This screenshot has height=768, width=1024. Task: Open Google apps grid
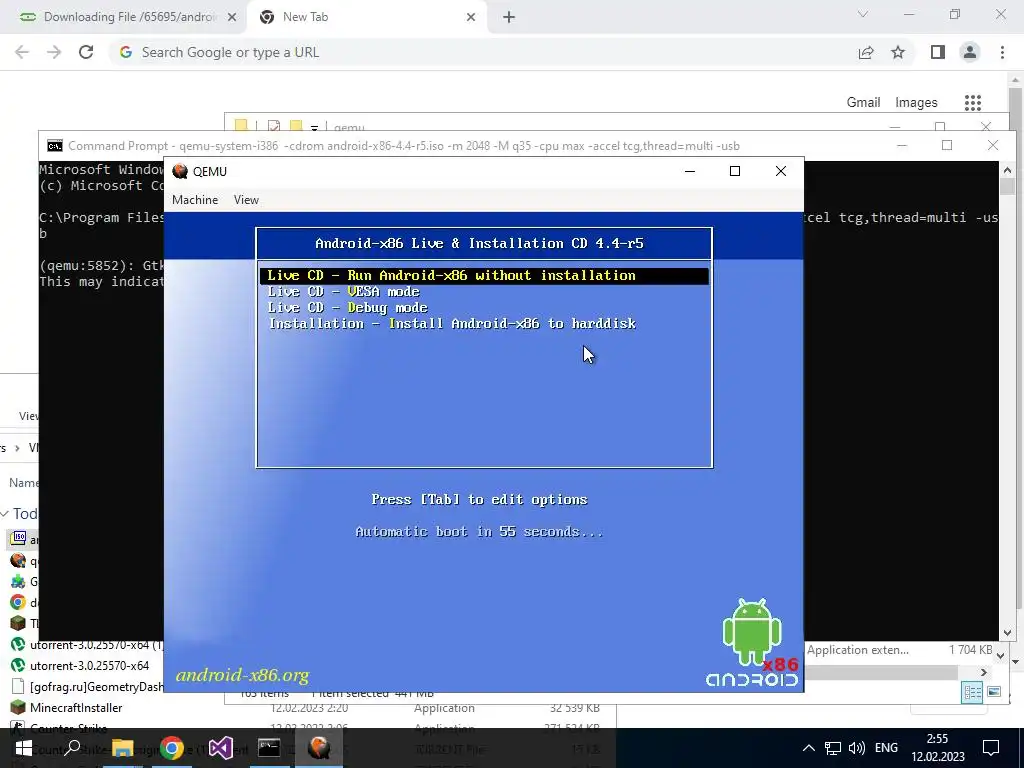973,103
